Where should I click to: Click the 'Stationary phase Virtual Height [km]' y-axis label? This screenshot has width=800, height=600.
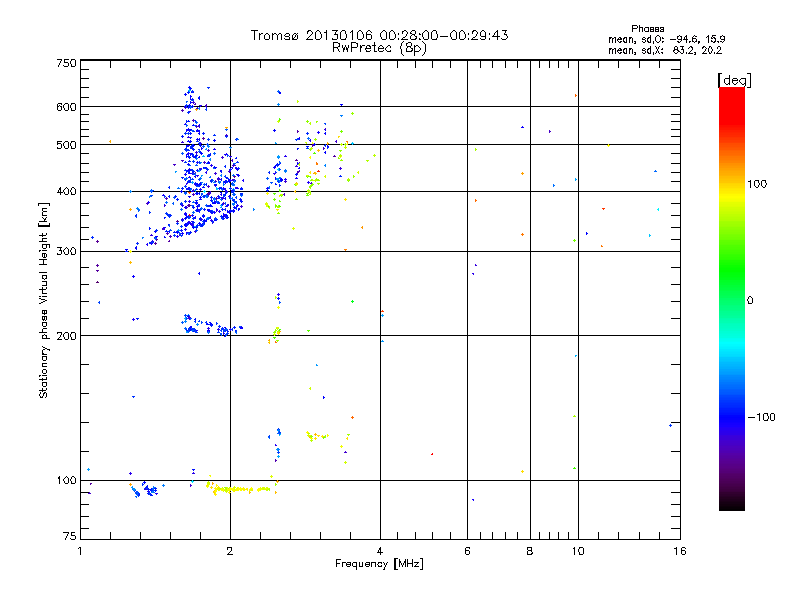click(44, 300)
